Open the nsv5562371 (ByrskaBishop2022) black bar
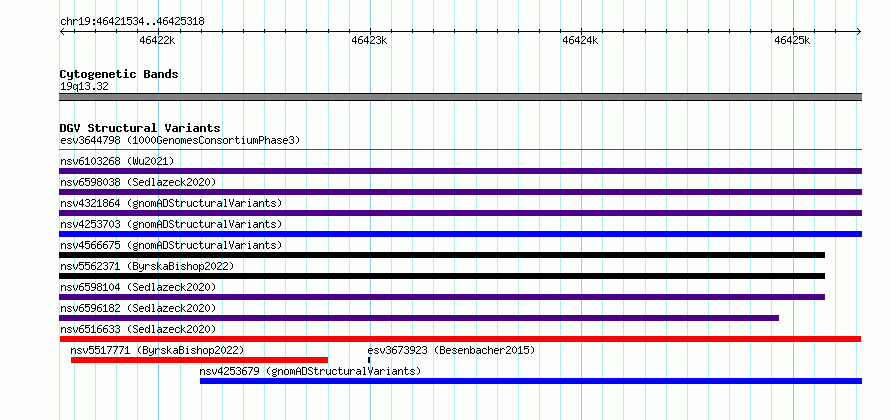 point(442,276)
